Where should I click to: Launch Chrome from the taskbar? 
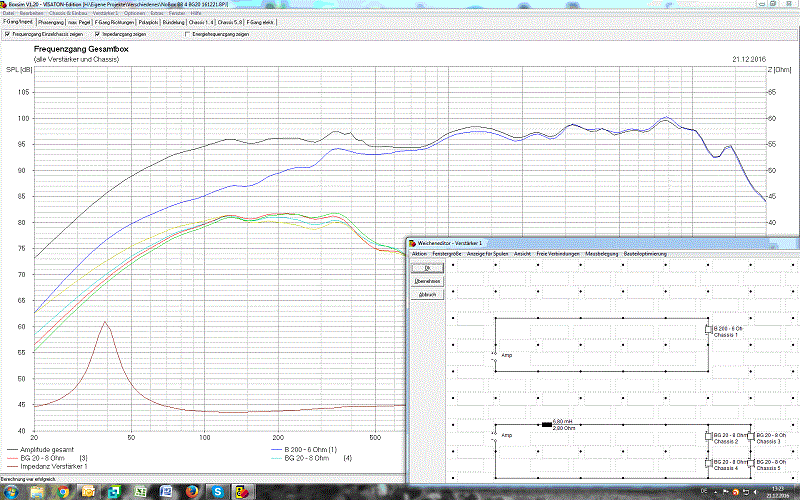coord(63,492)
